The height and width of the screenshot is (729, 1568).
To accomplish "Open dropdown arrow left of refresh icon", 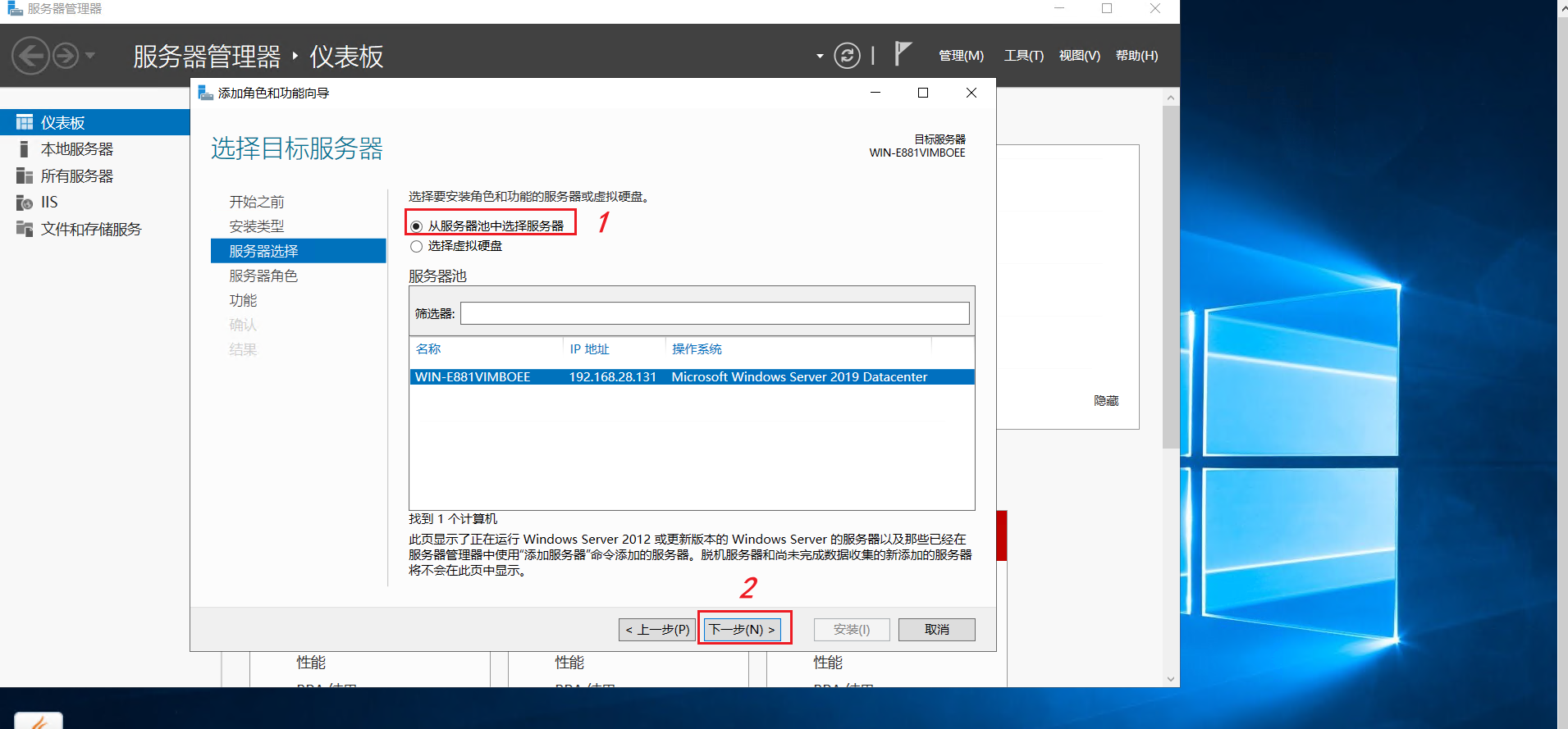I will tap(820, 57).
